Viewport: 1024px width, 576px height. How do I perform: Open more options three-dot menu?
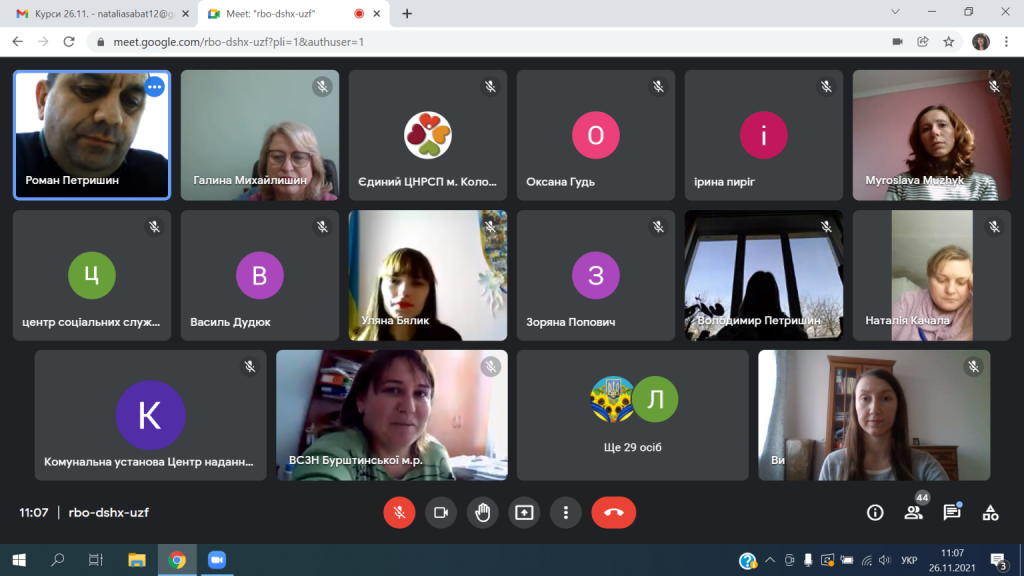(566, 513)
